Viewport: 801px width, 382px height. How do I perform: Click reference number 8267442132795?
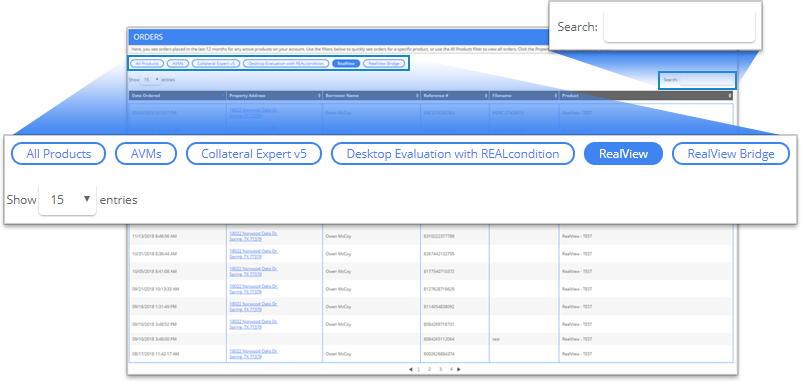pos(438,254)
